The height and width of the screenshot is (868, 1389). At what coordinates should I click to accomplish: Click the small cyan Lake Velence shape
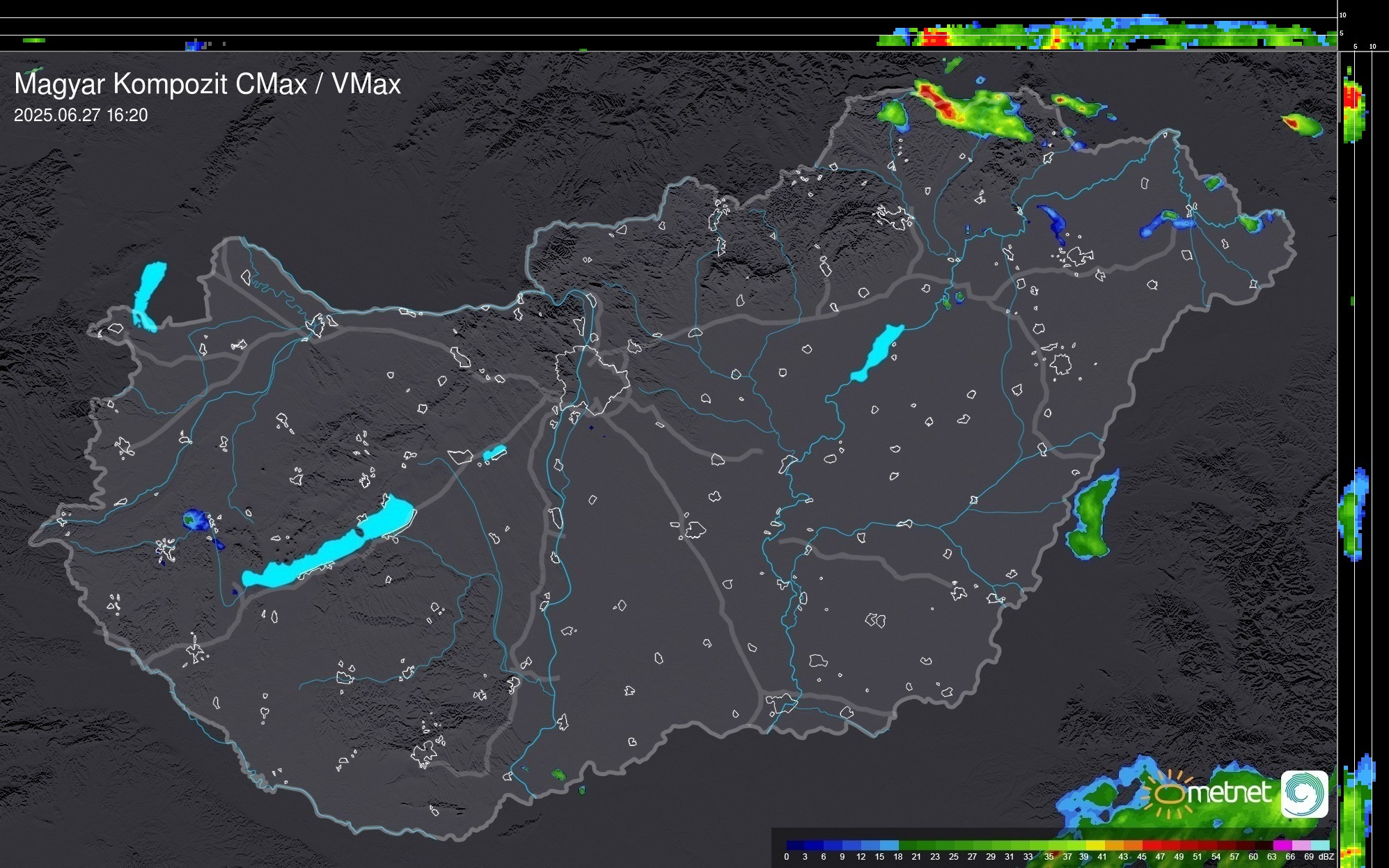(x=494, y=453)
